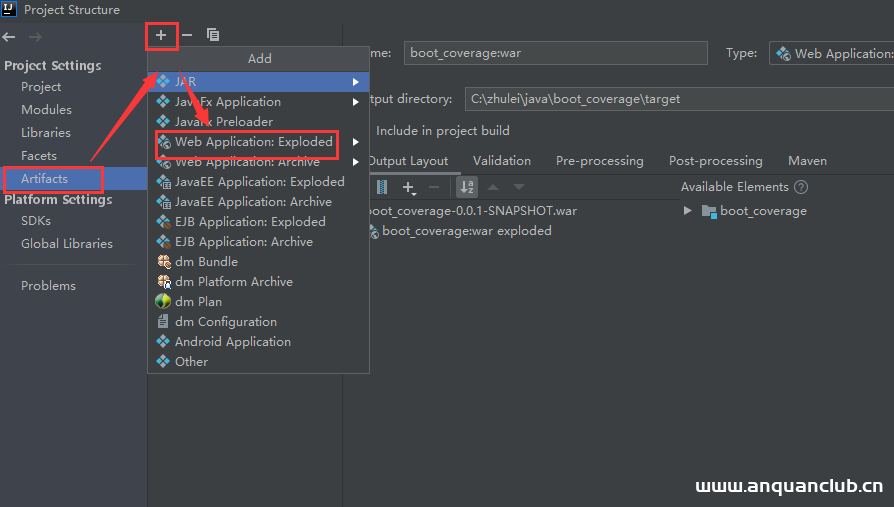Screen dimensions: 894x507
Task: Click the create archive icon in layout toolbar
Action: 382,187
